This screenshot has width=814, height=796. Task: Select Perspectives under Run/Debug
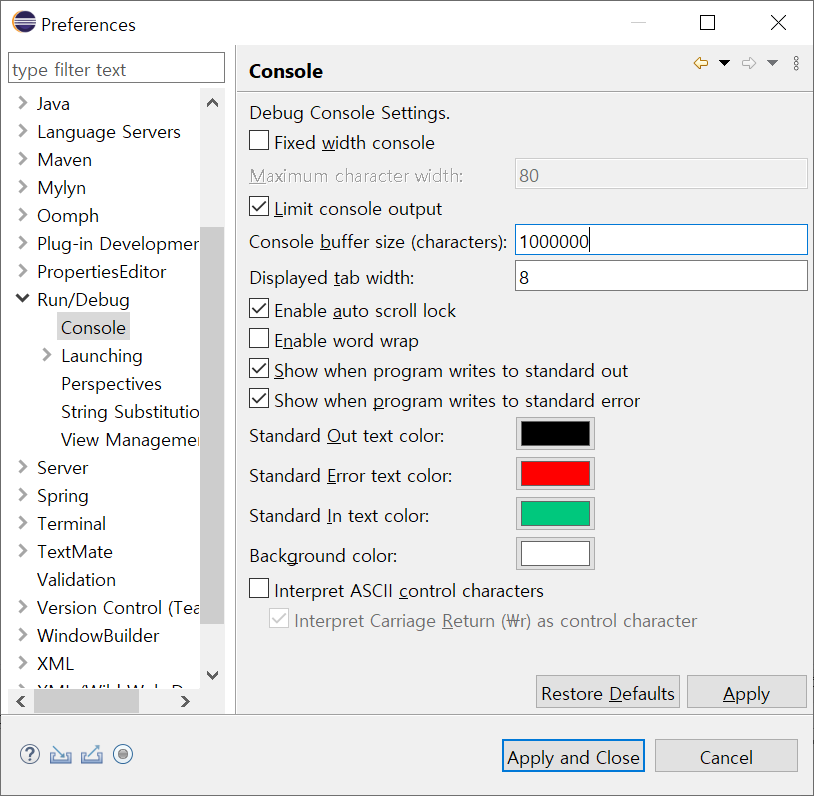click(x=112, y=384)
